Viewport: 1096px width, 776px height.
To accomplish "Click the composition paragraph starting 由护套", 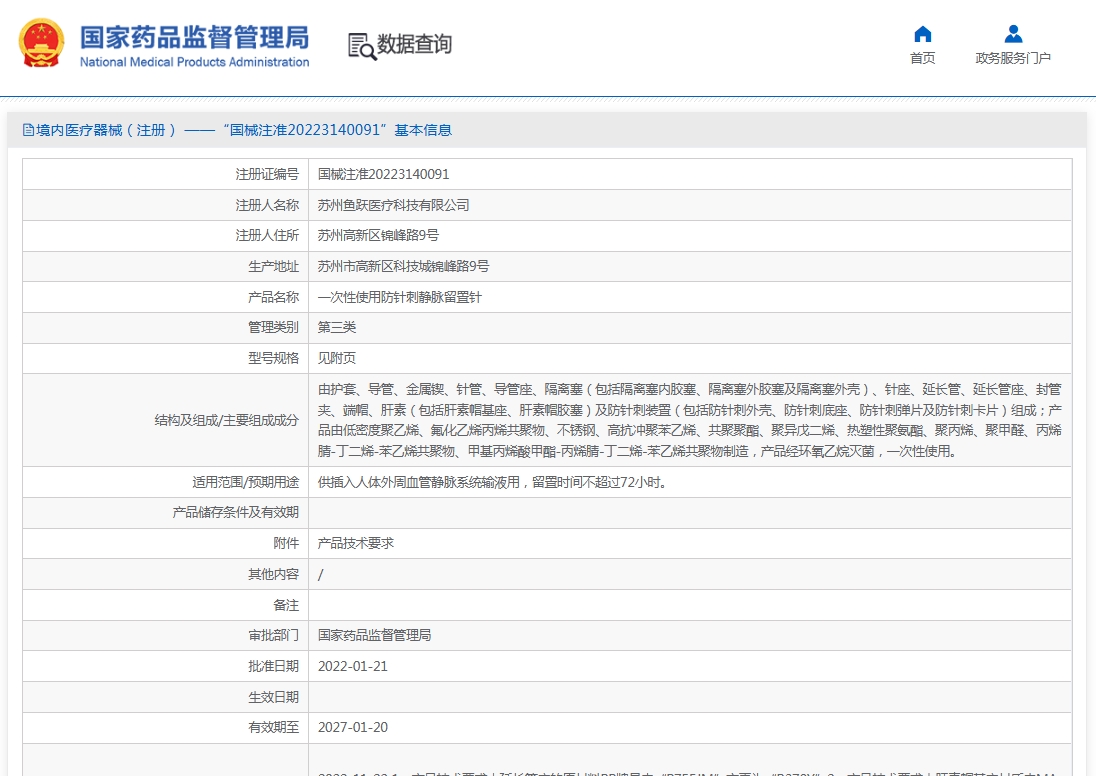I will 690,420.
